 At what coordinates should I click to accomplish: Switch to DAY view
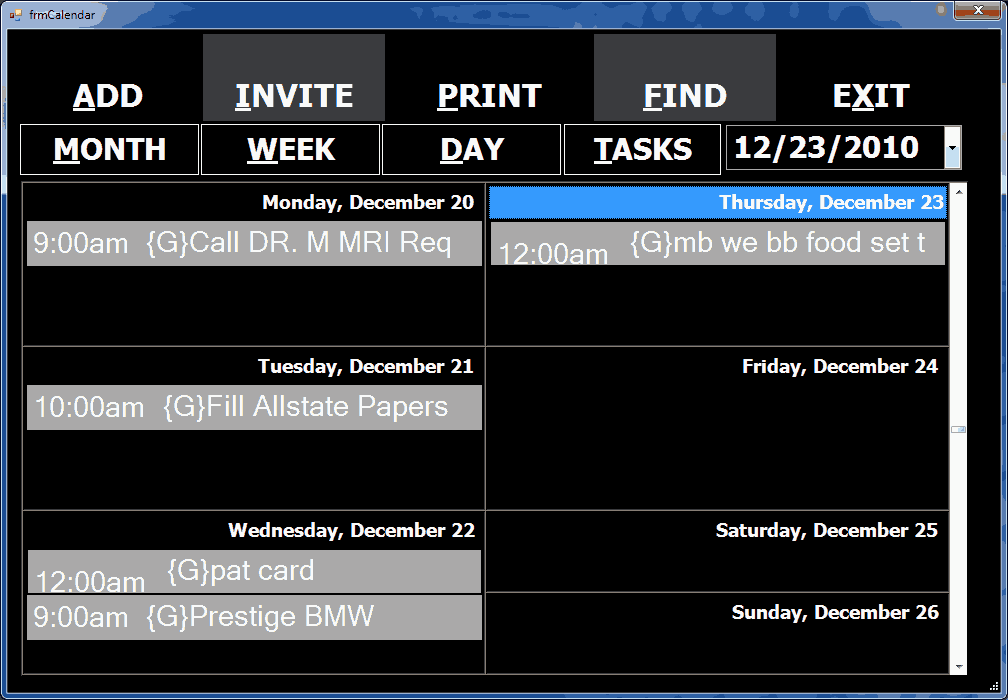pos(472,150)
